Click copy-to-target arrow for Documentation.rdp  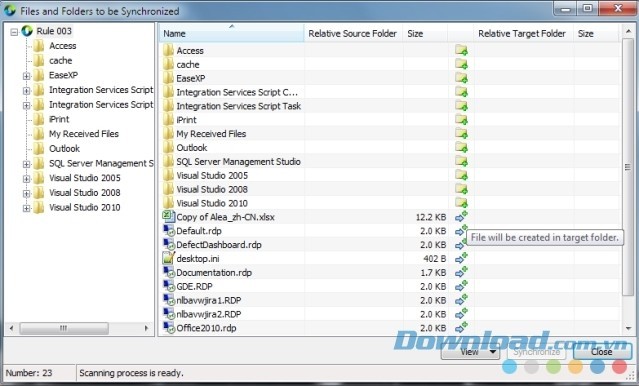tap(461, 272)
